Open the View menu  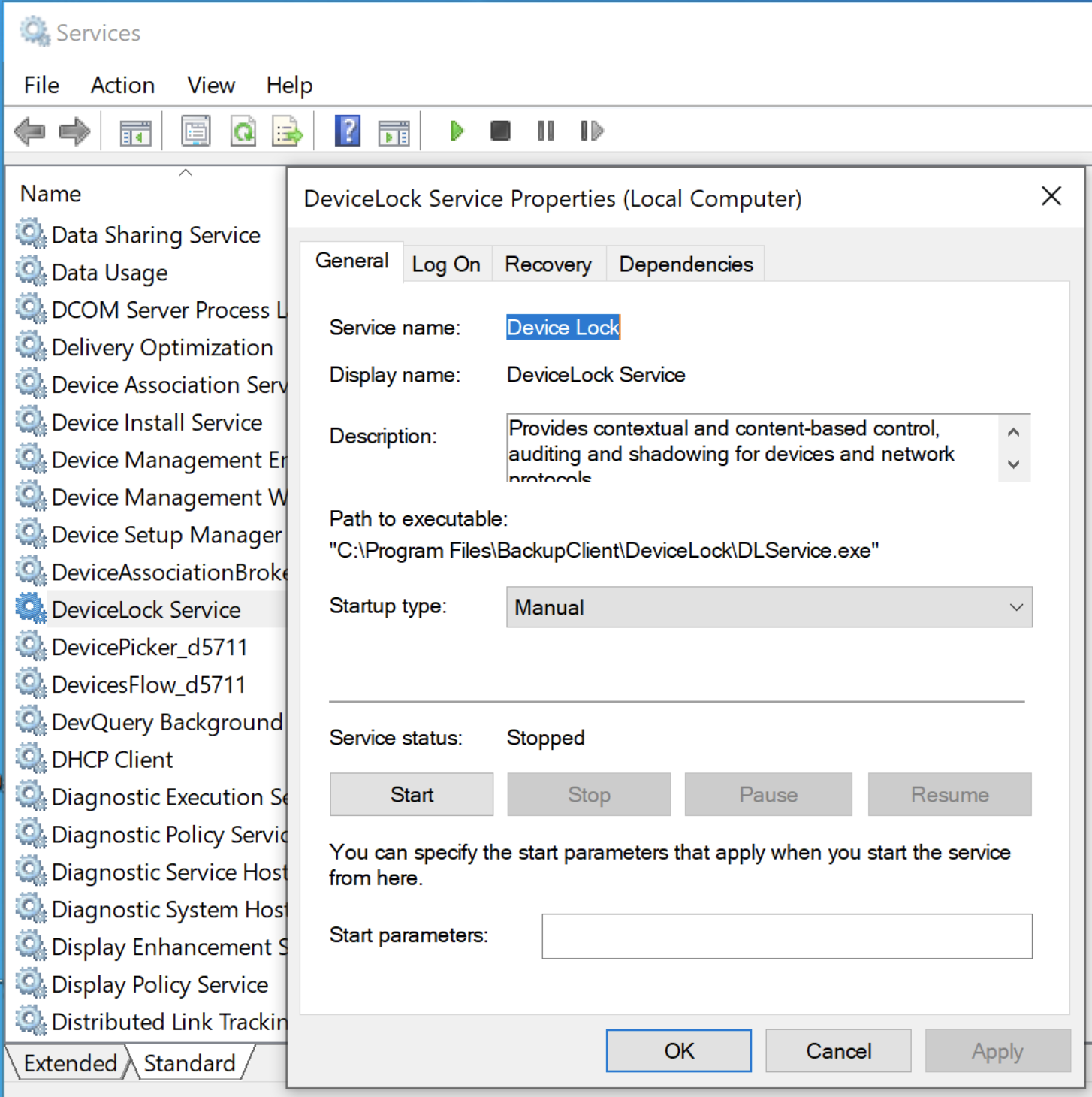[211, 86]
